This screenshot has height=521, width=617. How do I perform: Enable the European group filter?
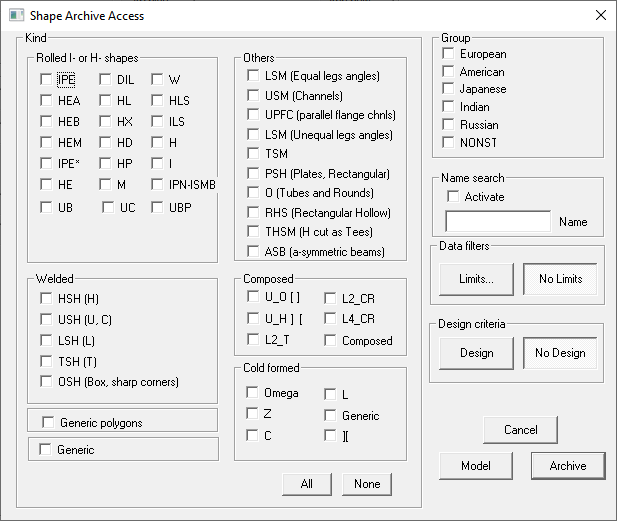pos(448,53)
